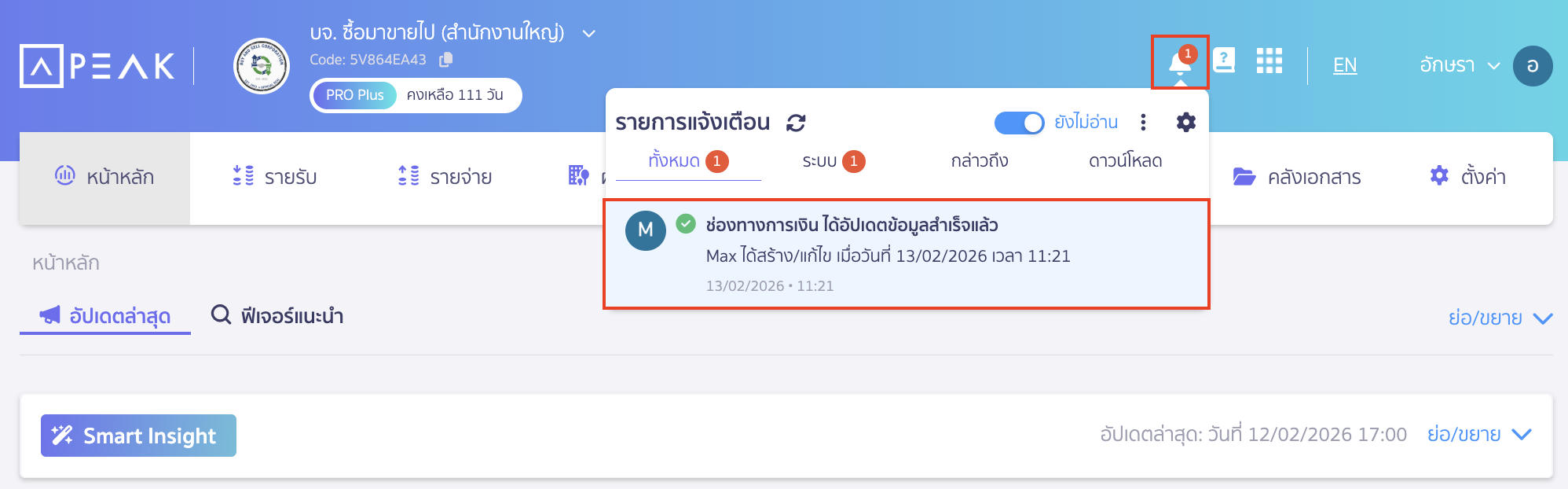This screenshot has width=1568, height=489.
Task: Collapse the Smart Insight section ย่อ/ขยาย
Action: click(x=1479, y=435)
